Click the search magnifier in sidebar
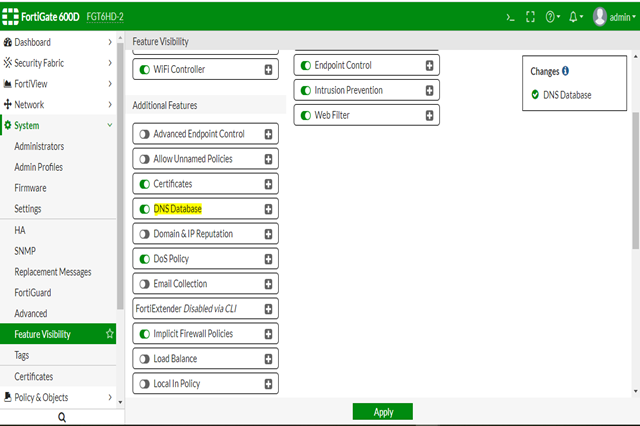 coord(62,416)
